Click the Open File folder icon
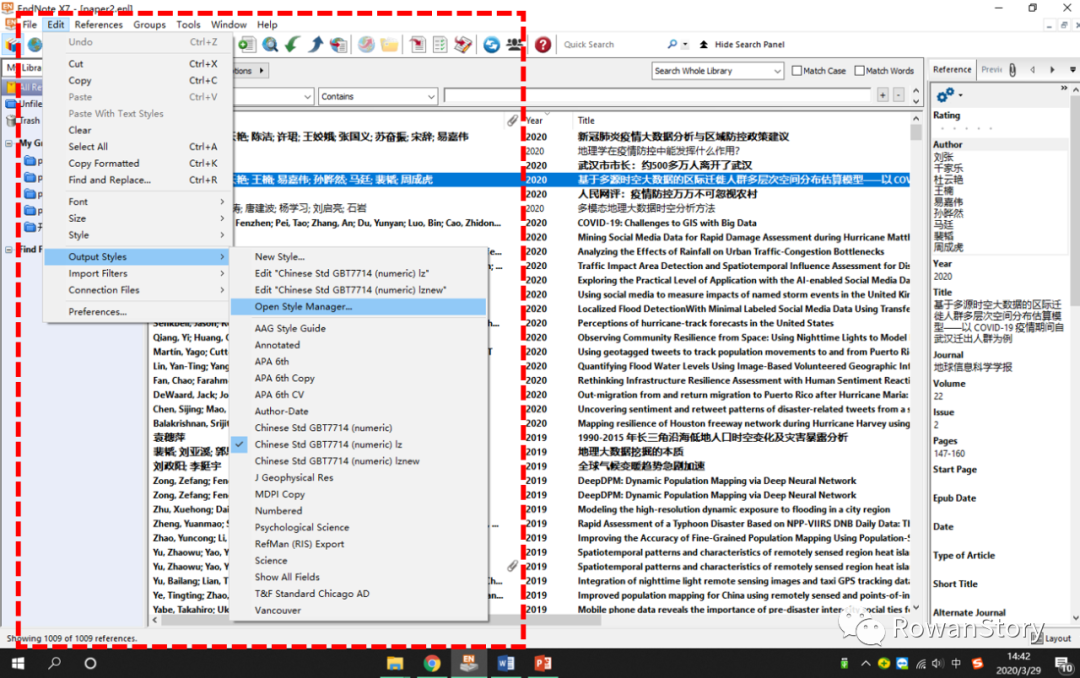 (389, 45)
